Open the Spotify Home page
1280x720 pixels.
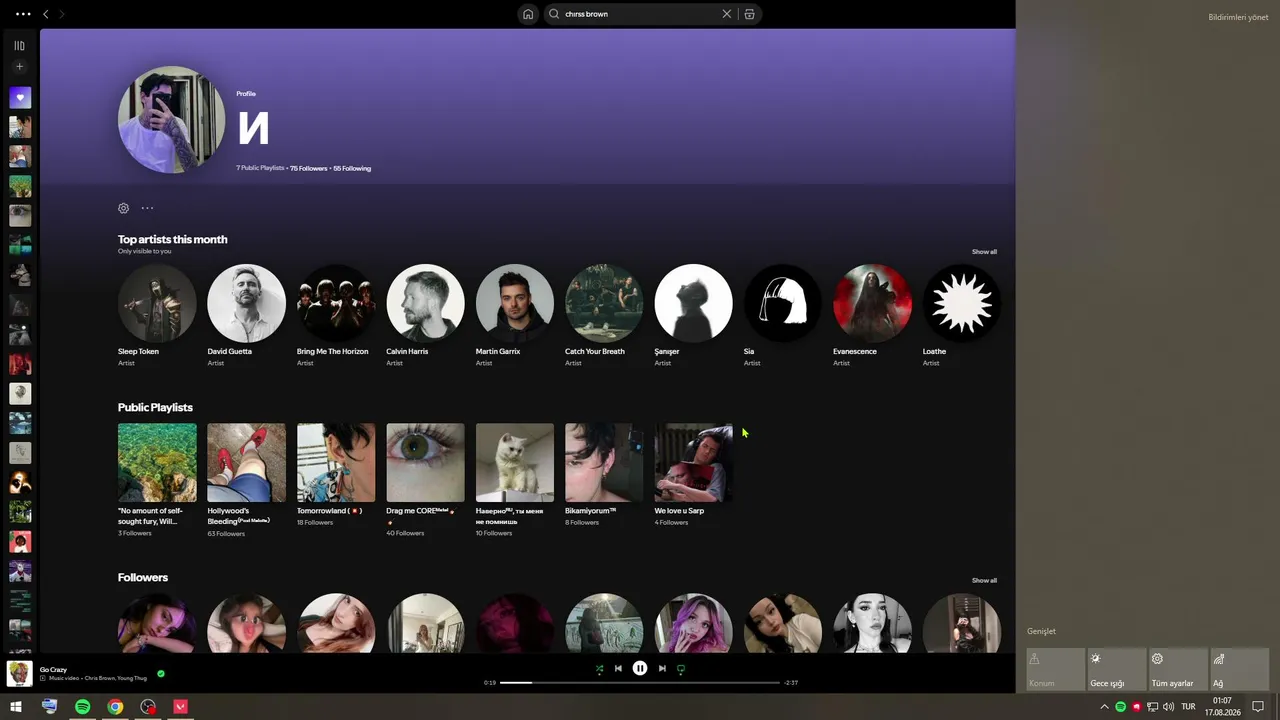coord(528,14)
